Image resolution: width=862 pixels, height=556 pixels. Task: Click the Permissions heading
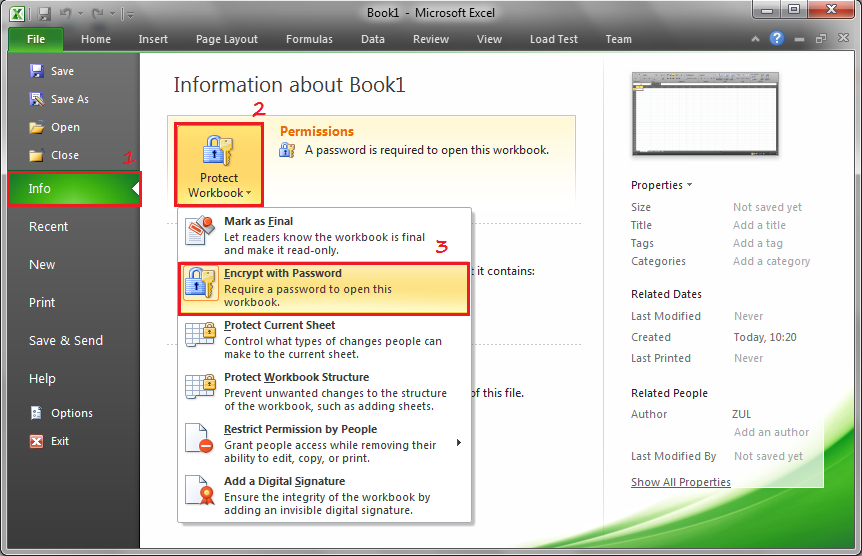click(x=317, y=131)
